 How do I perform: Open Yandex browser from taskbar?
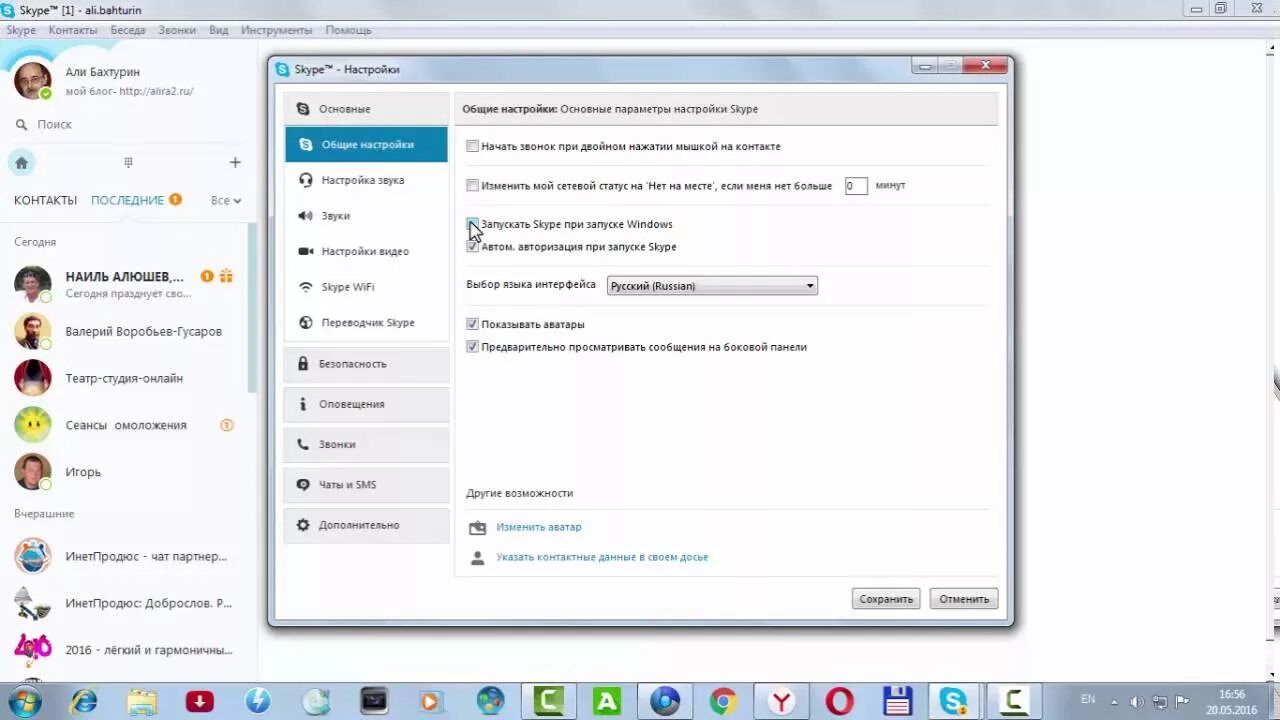click(781, 702)
